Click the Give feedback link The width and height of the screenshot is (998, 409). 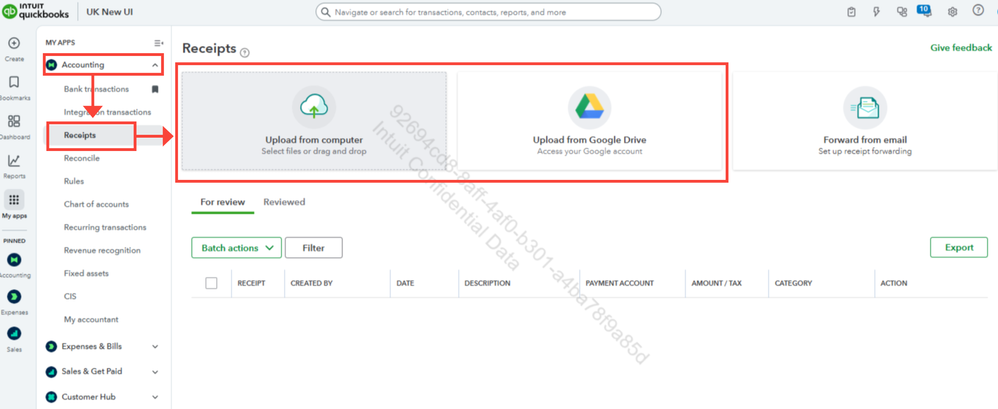[x=961, y=48]
